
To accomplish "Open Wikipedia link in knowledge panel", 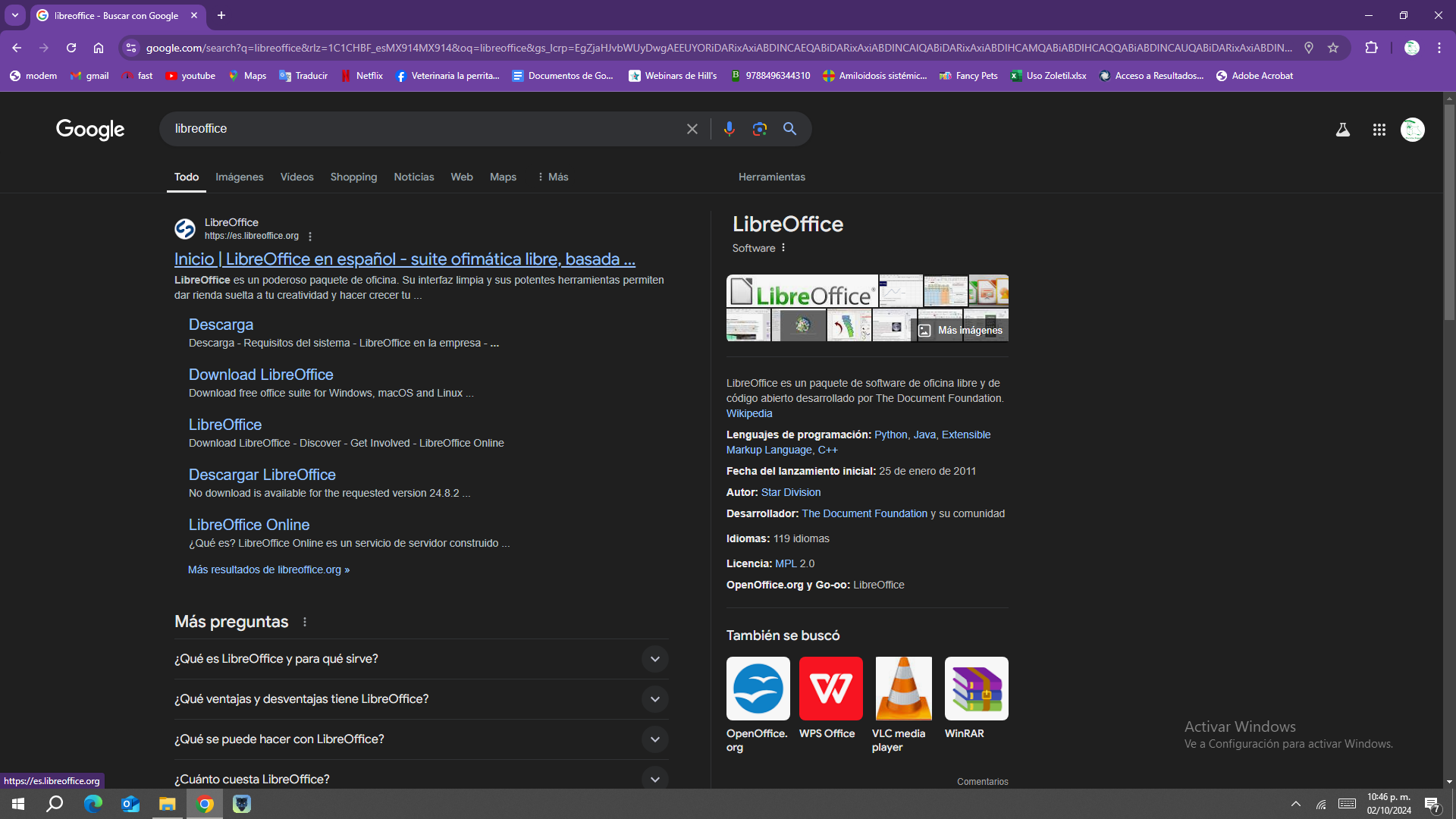I will (749, 413).
